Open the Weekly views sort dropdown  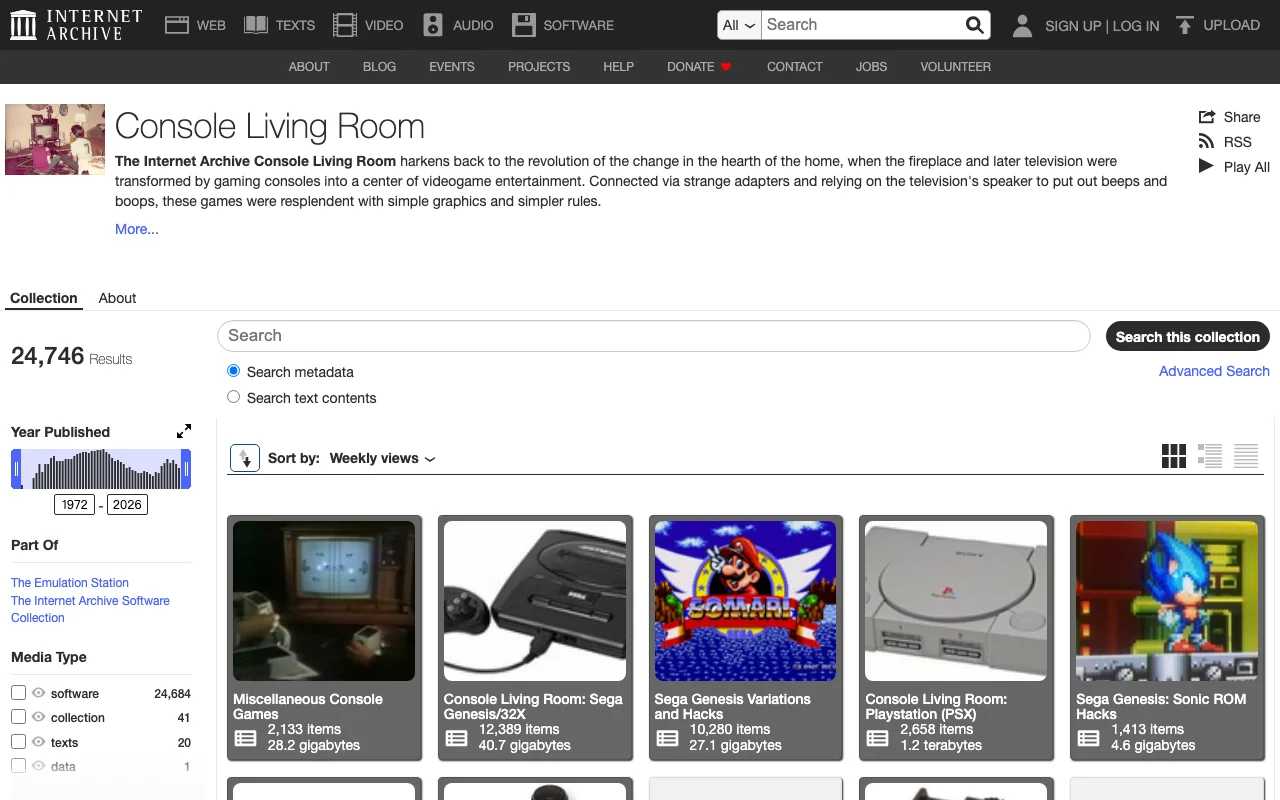pyautogui.click(x=383, y=458)
